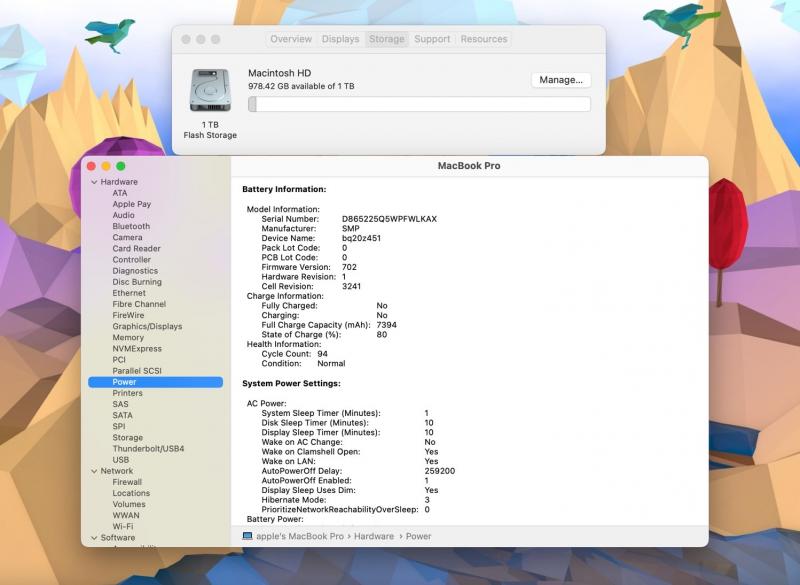Viewport: 800px width, 585px height.
Task: Open the Resources tab
Action: tap(484, 39)
